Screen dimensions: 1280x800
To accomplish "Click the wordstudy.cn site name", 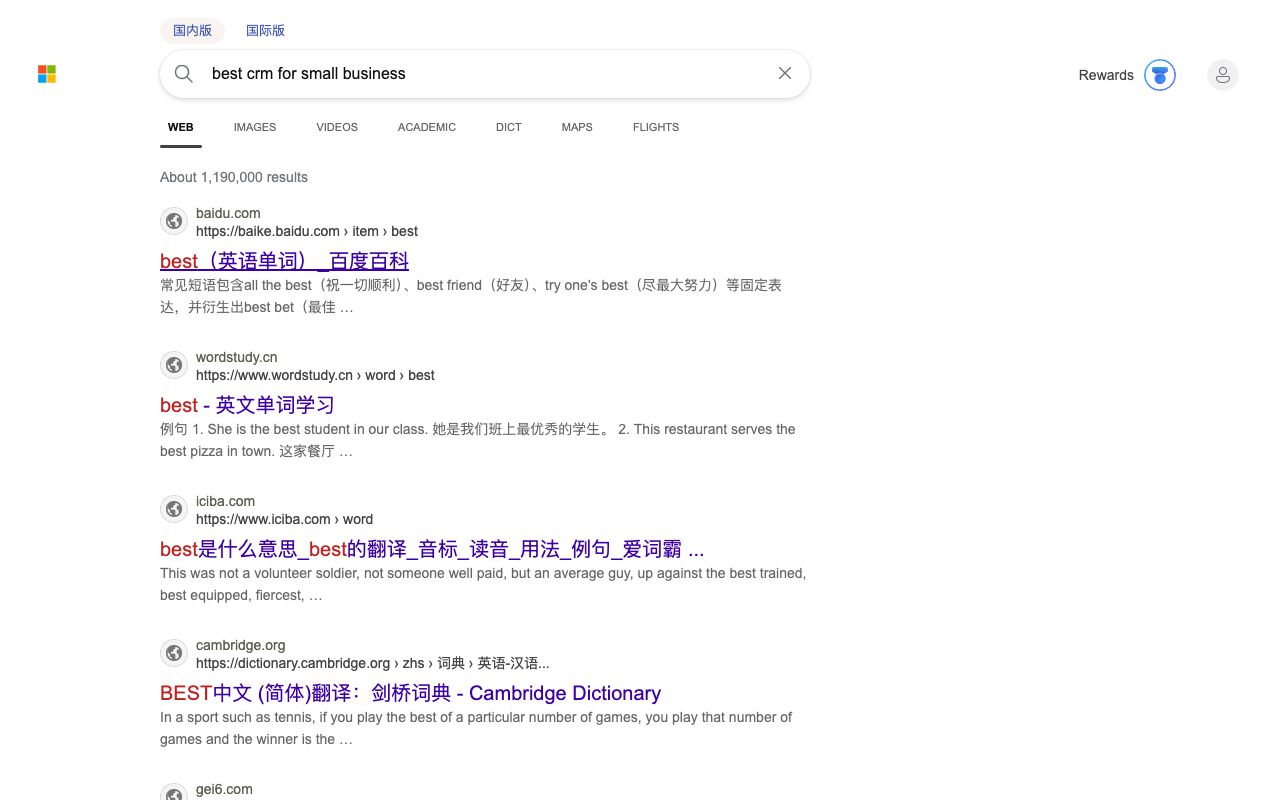I will point(237,357).
